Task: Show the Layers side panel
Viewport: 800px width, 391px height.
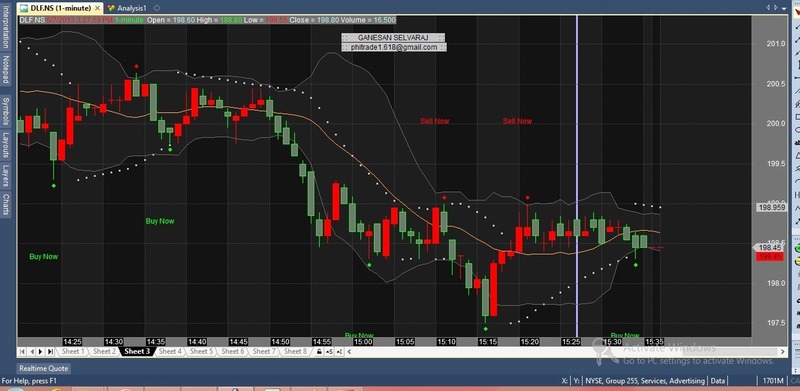Action: click(6, 176)
